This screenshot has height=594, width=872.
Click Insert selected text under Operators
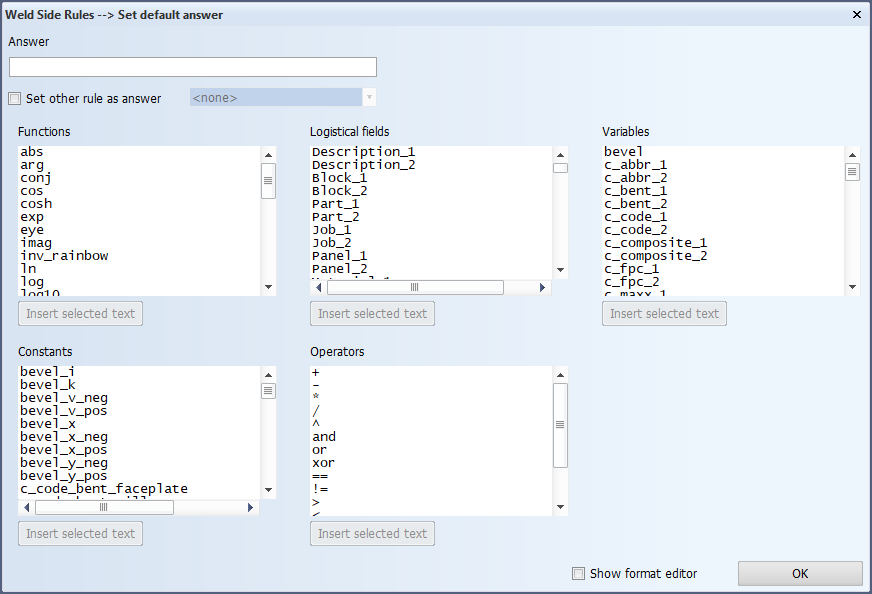pos(372,534)
